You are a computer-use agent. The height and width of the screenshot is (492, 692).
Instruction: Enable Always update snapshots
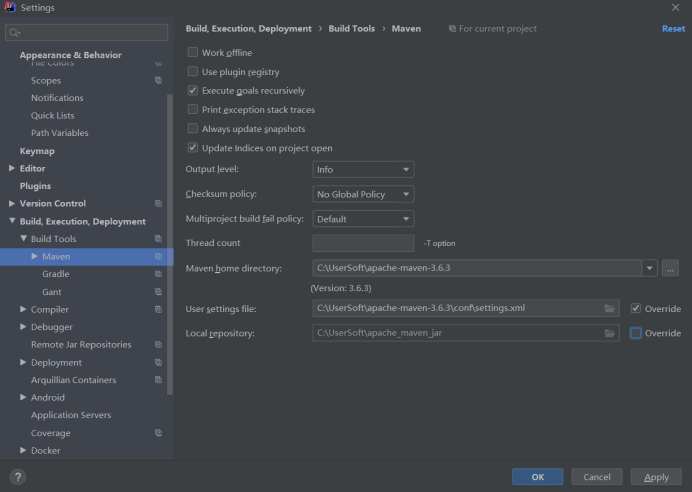point(193,128)
